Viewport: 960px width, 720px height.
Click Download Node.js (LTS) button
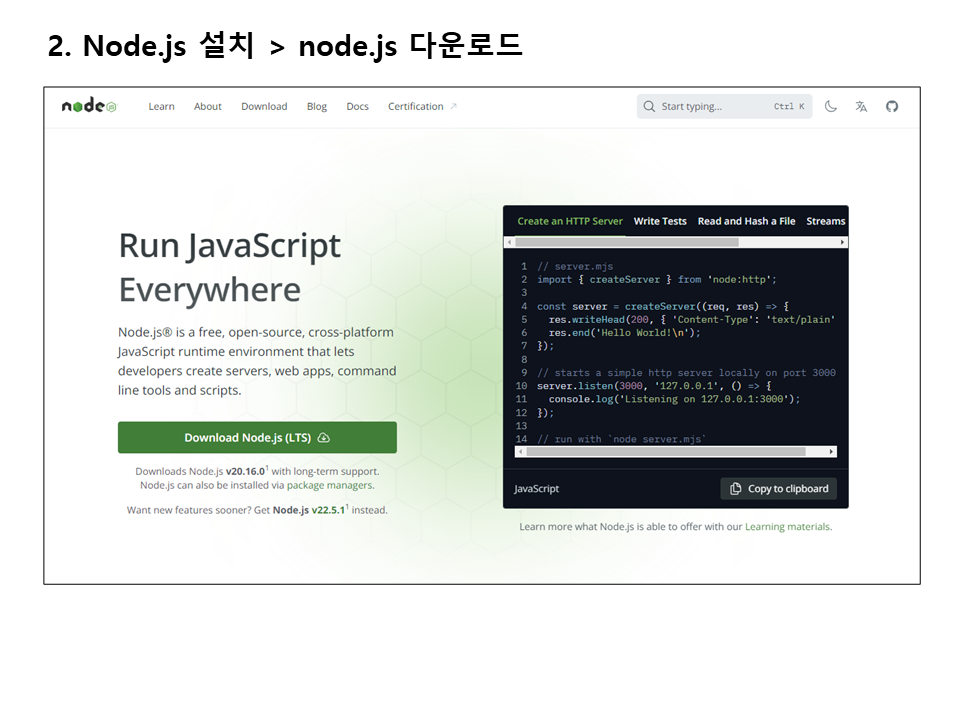pos(257,438)
